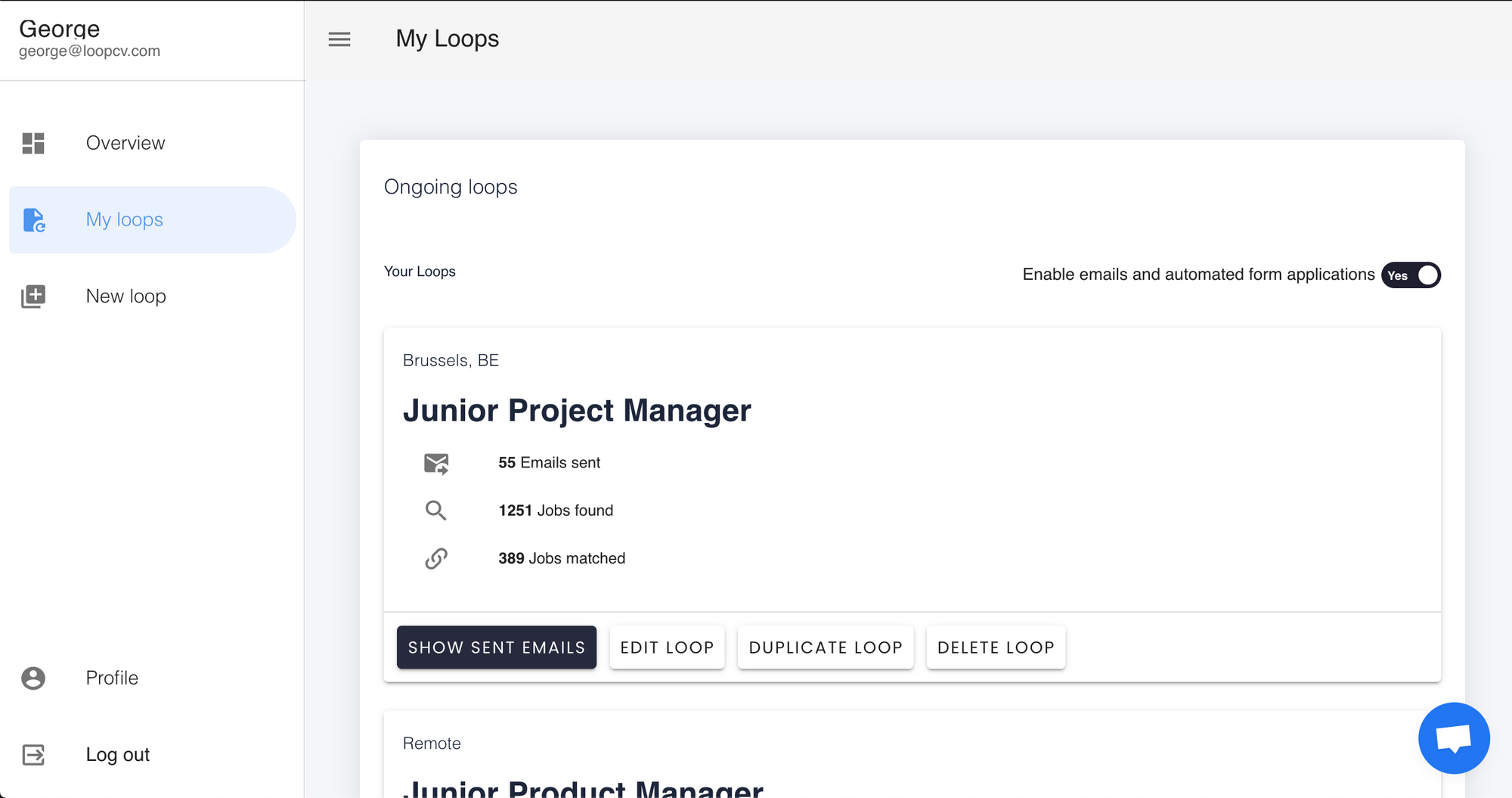Viewport: 1512px width, 798px height.
Task: Click the My Loops page title
Action: 448,39
